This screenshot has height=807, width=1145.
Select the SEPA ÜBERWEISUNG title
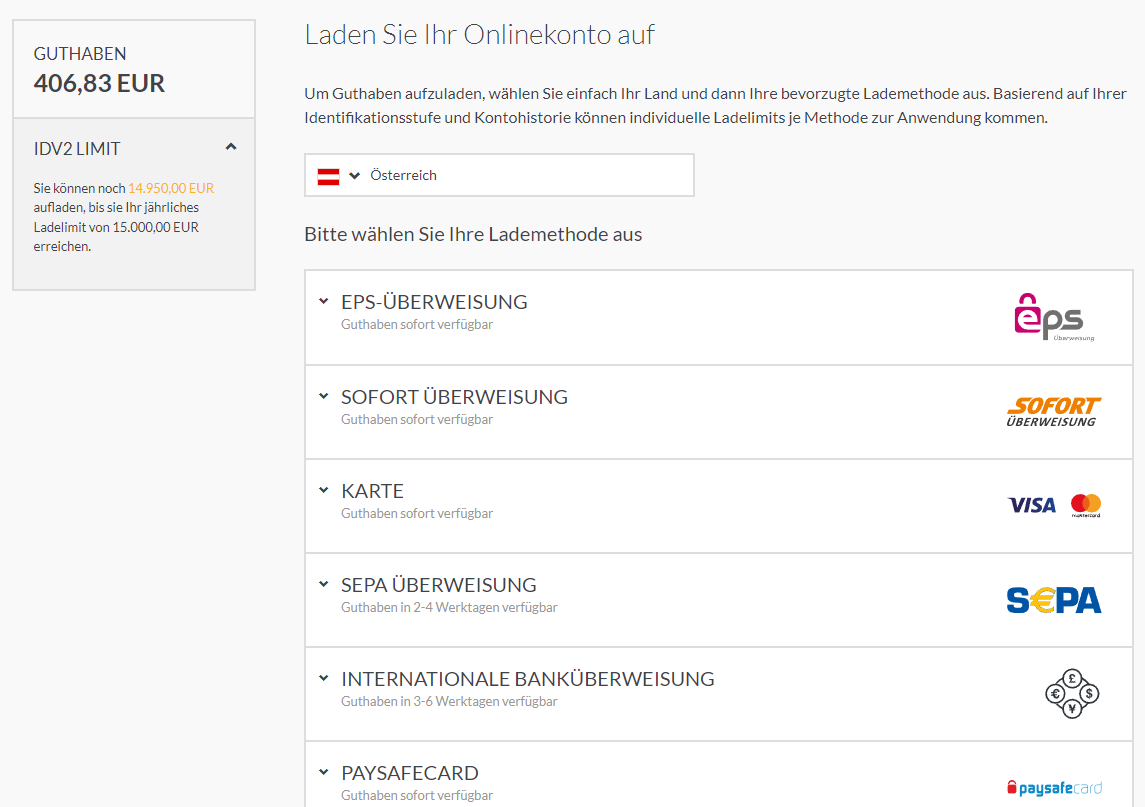pyautogui.click(x=439, y=585)
